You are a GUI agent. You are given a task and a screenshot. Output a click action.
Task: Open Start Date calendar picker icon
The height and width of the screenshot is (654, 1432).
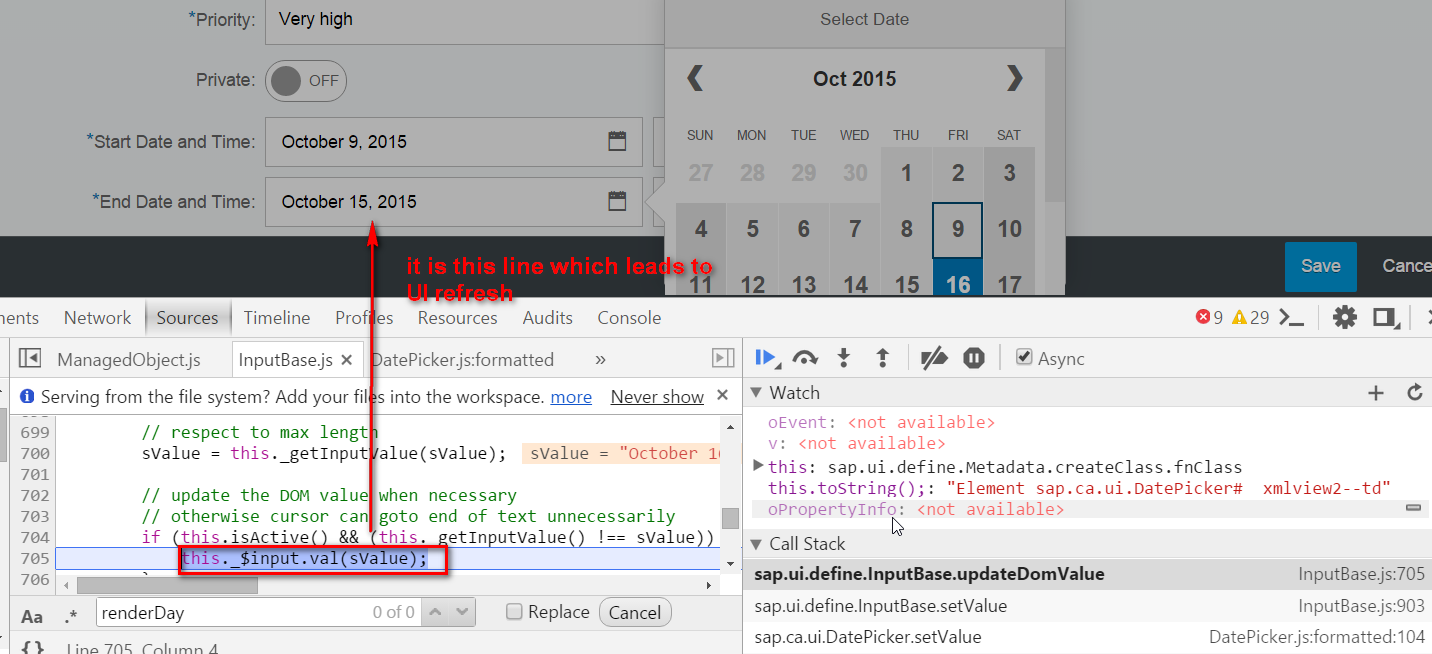(618, 141)
